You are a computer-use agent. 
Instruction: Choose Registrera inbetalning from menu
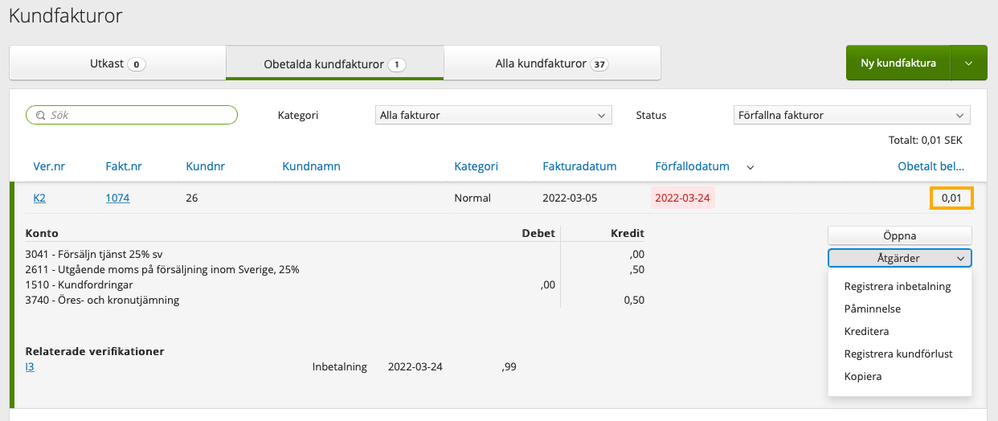pyautogui.click(x=897, y=286)
